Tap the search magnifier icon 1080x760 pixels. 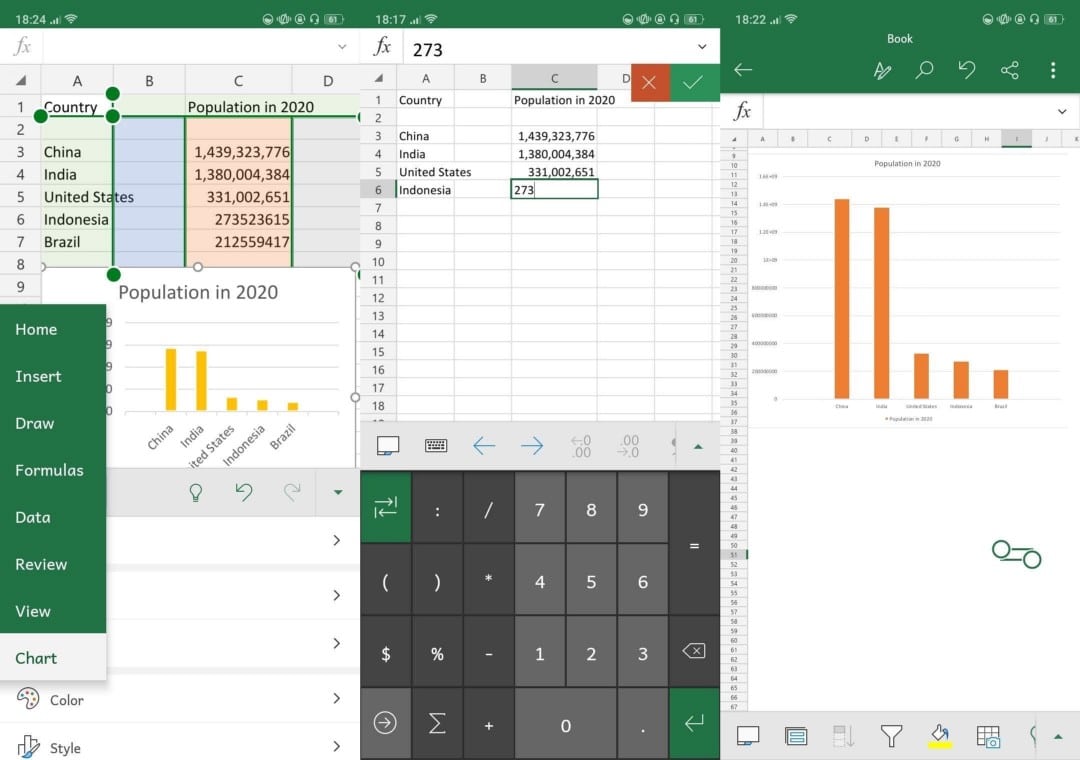[924, 70]
